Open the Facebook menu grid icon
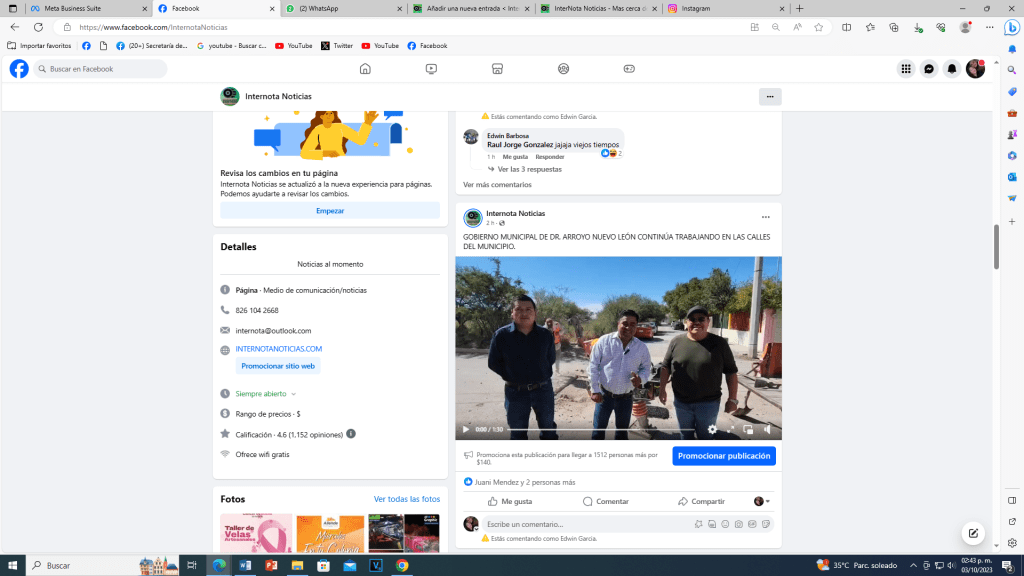Image resolution: width=1024 pixels, height=576 pixels. (x=906, y=69)
